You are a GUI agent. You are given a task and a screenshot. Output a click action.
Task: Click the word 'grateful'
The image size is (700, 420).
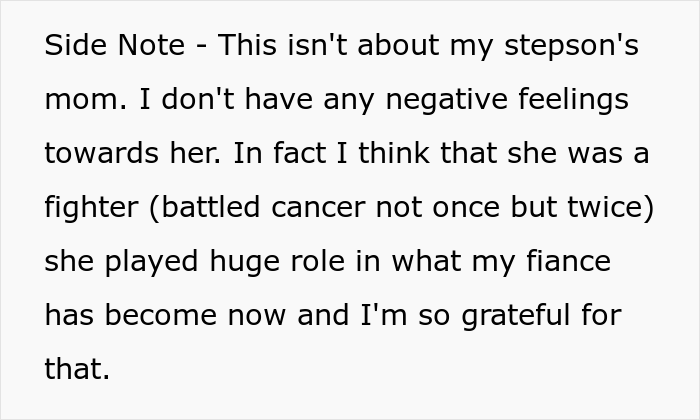click(516, 316)
